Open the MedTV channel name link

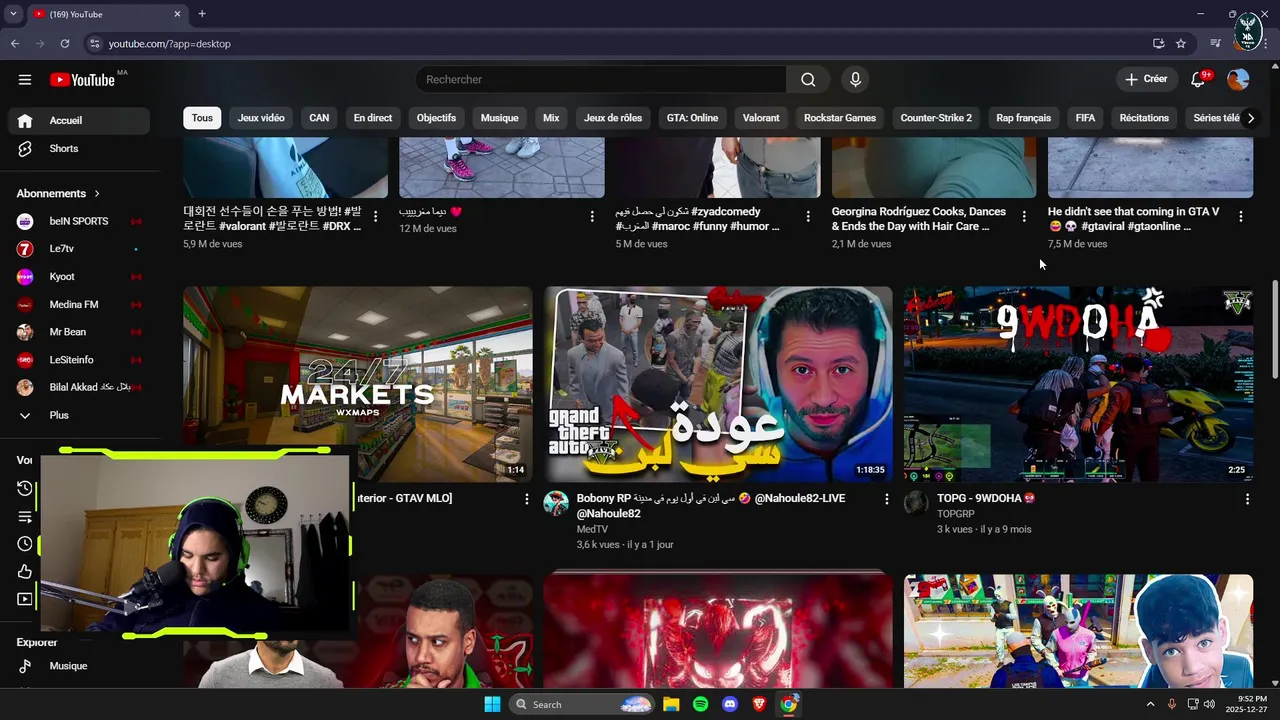coord(592,529)
